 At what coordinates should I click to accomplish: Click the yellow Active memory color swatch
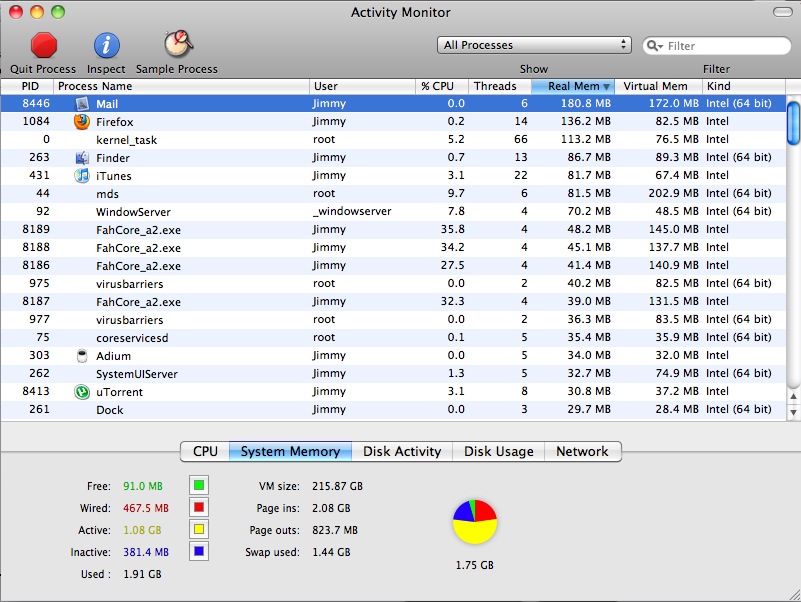(199, 529)
